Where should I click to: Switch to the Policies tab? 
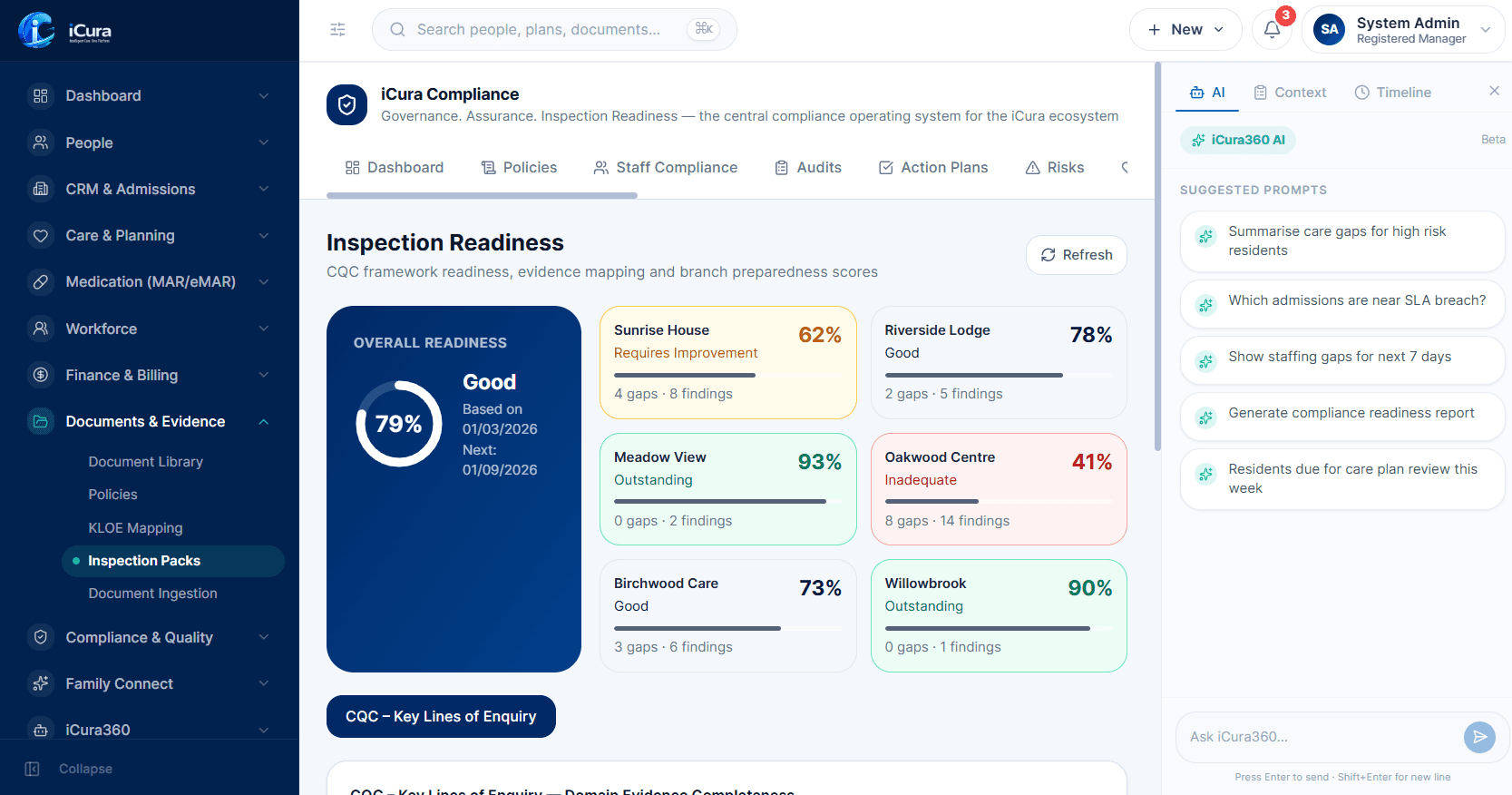pyautogui.click(x=519, y=168)
